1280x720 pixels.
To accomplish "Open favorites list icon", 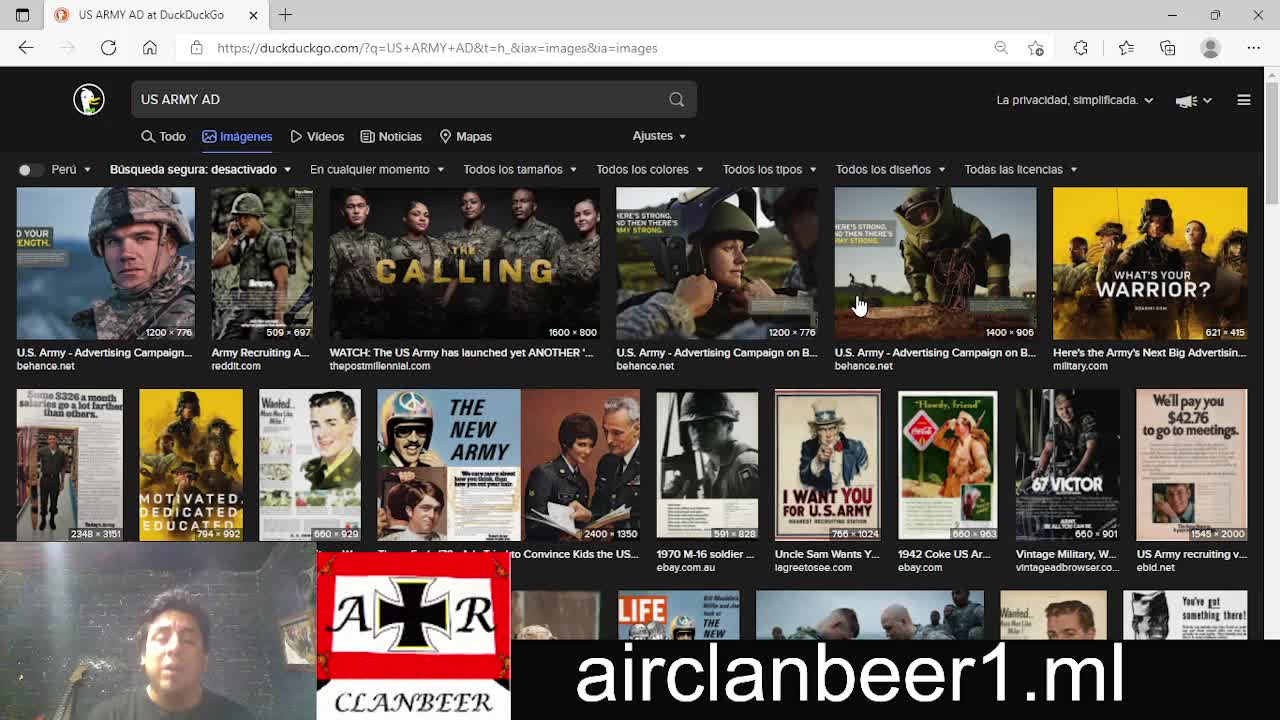I will (x=1126, y=48).
